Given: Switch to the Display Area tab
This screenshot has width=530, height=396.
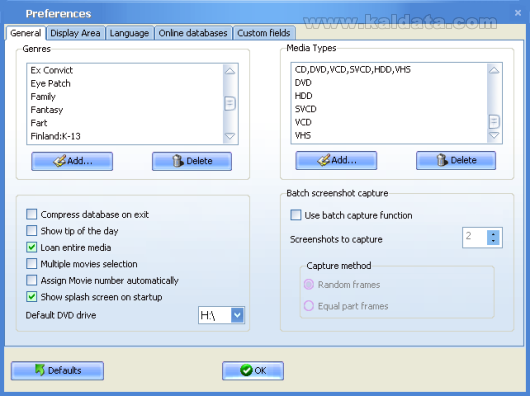Looking at the screenshot, I should 75,33.
